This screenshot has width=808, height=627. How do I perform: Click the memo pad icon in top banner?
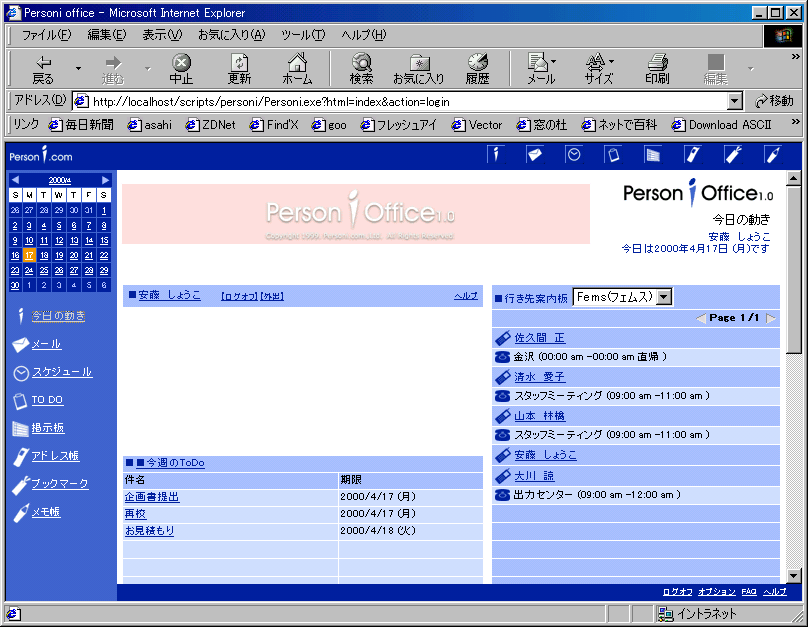coord(772,154)
